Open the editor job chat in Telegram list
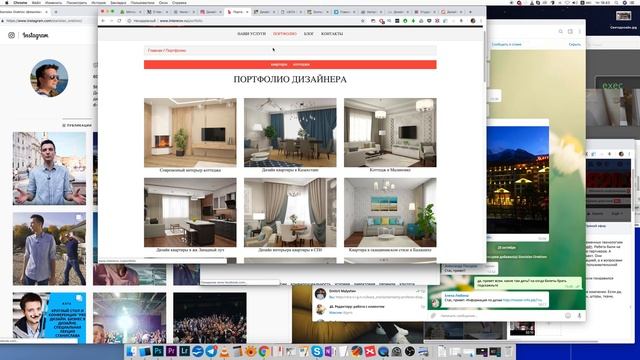This screenshot has height=360, width=640. [x=369, y=309]
